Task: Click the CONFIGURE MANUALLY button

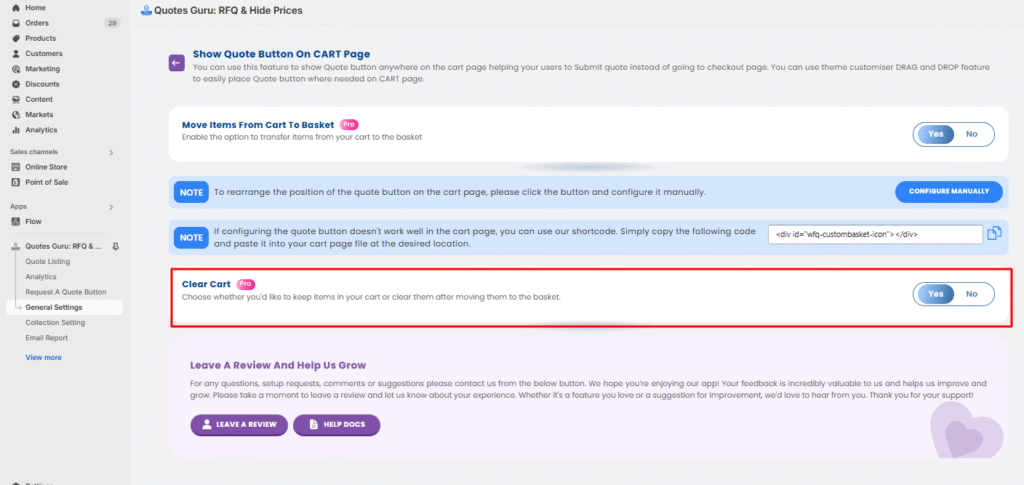Action: tap(948, 192)
